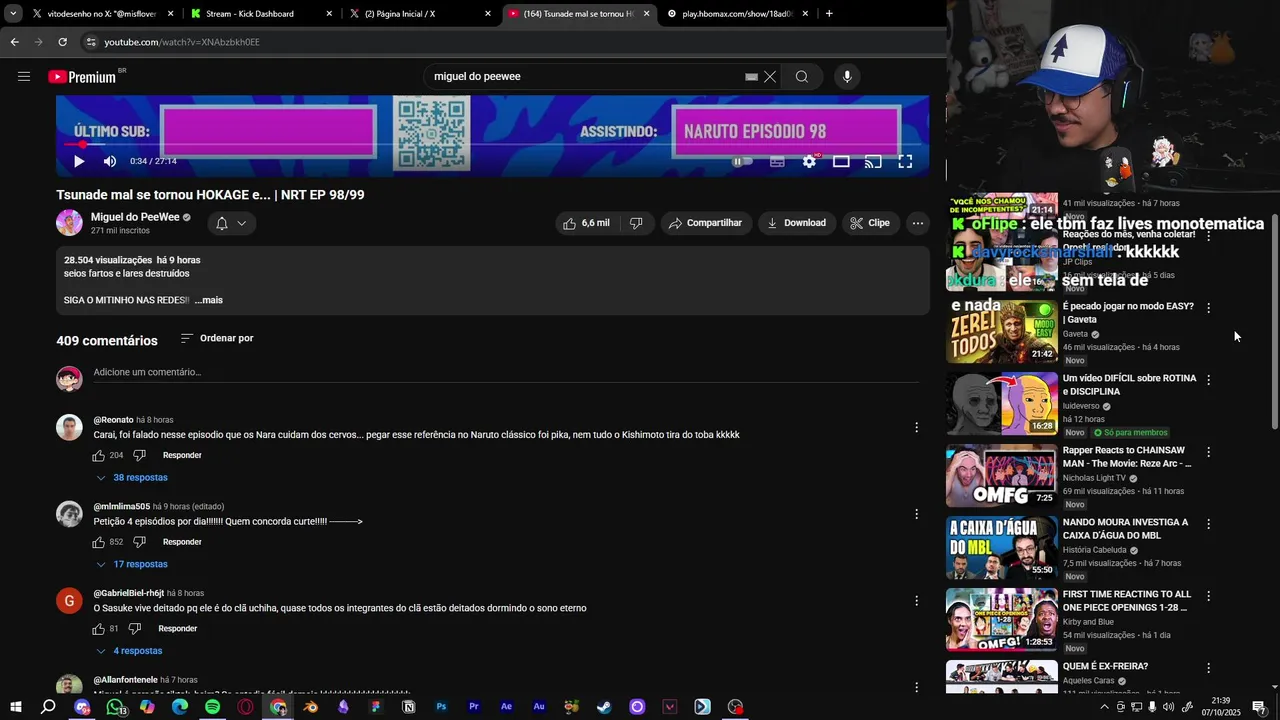Expand description with ...mais
This screenshot has height=720, width=1280.
click(209, 300)
